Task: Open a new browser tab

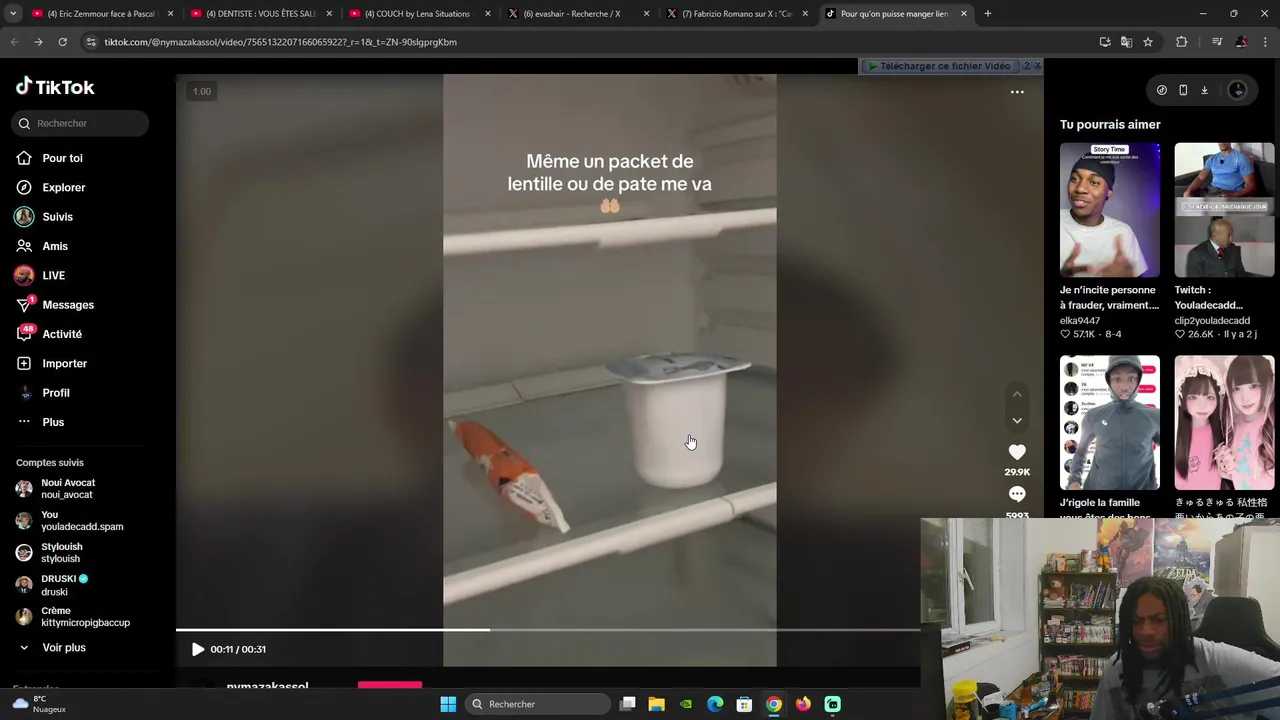Action: pyautogui.click(x=987, y=14)
